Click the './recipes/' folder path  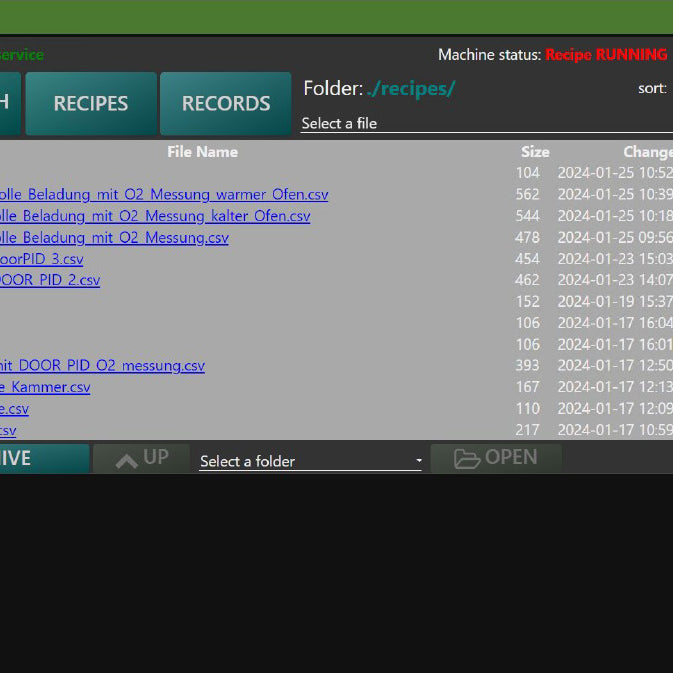click(x=411, y=89)
